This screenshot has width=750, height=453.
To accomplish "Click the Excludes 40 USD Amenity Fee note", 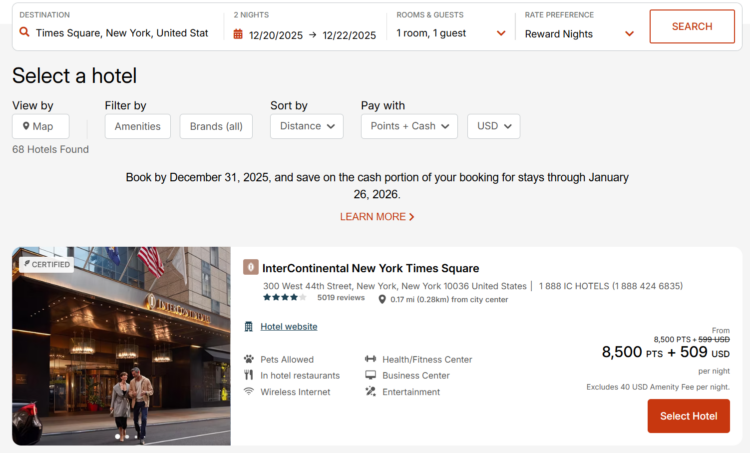I will click(658, 387).
